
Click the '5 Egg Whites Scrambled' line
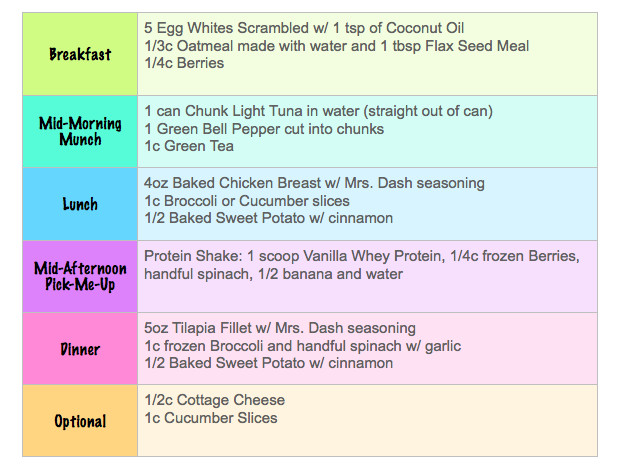(x=304, y=28)
